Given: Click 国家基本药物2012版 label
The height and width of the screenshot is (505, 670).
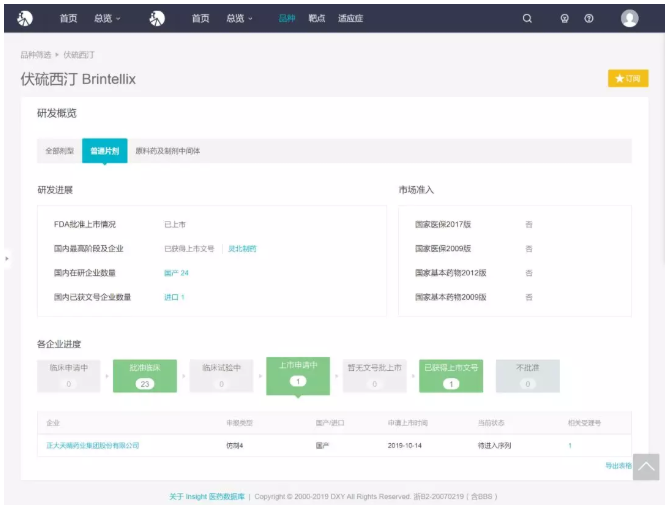Looking at the screenshot, I should point(450,273).
